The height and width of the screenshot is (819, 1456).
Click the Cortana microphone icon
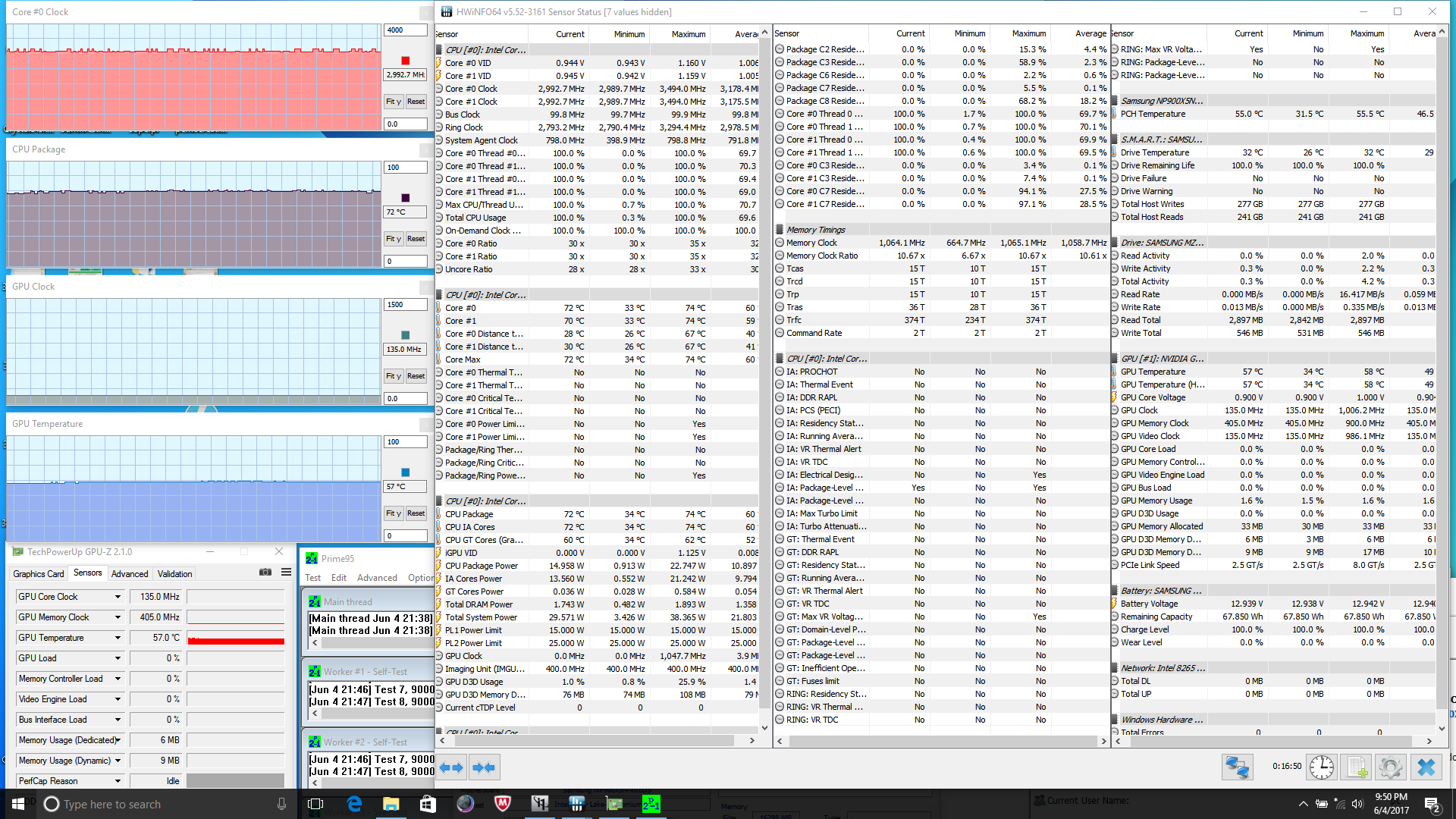(282, 804)
